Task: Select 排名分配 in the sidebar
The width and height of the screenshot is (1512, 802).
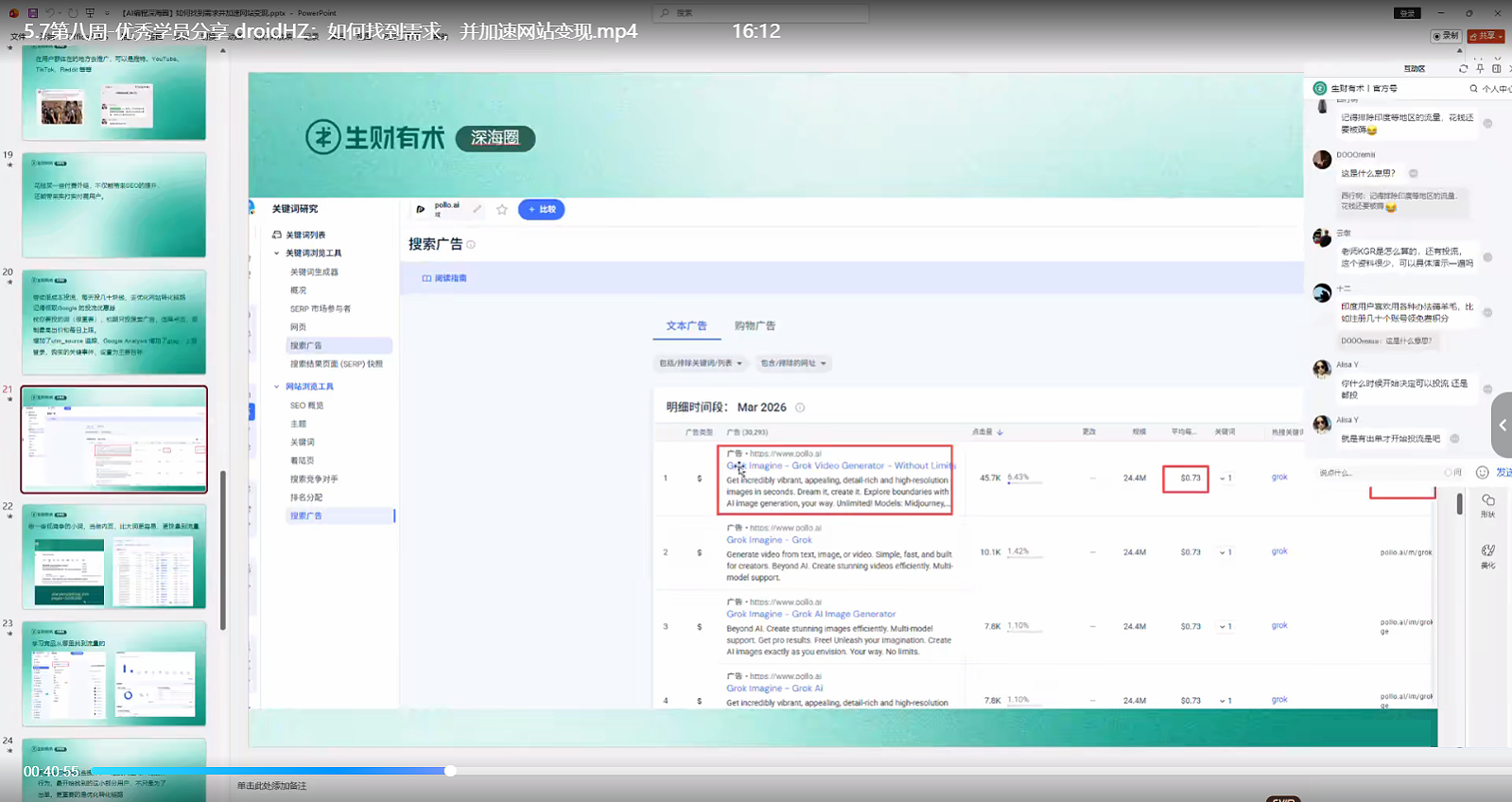Action: (x=306, y=497)
